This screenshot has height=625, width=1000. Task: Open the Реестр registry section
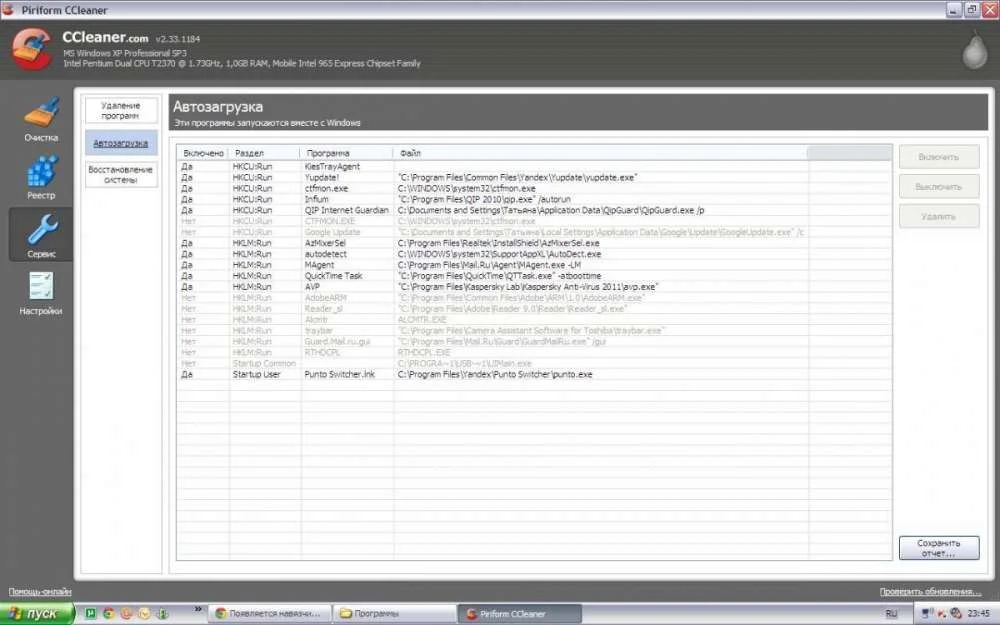click(x=41, y=178)
